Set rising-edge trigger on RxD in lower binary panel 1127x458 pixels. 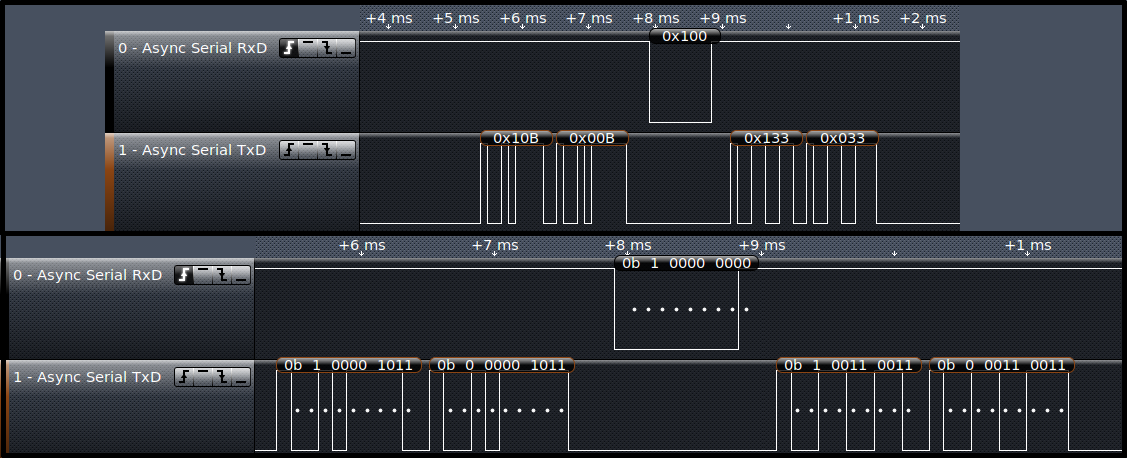pyautogui.click(x=184, y=275)
